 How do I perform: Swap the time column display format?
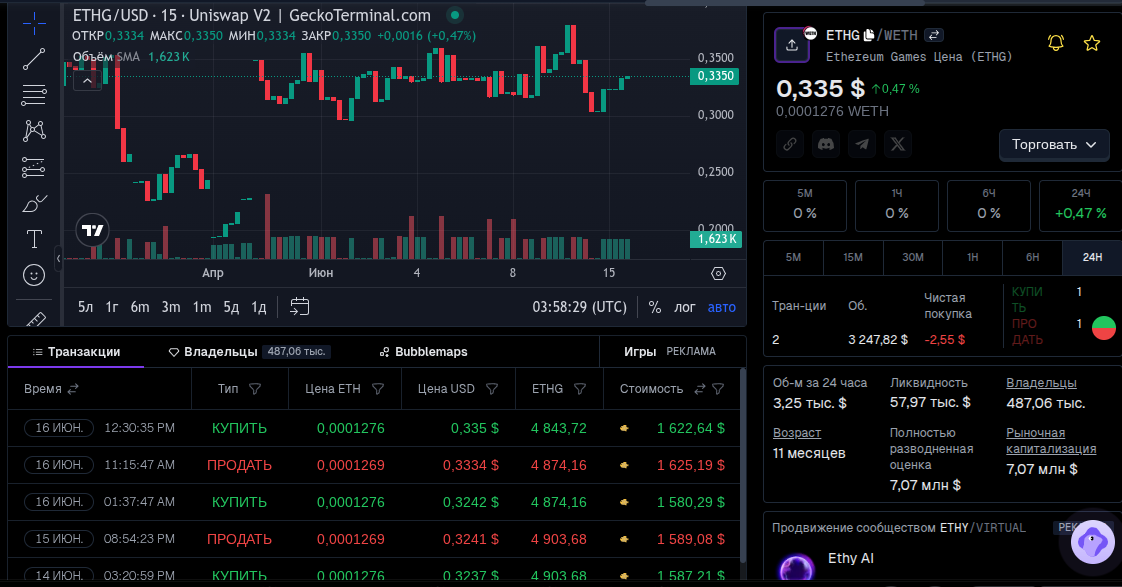pos(73,389)
